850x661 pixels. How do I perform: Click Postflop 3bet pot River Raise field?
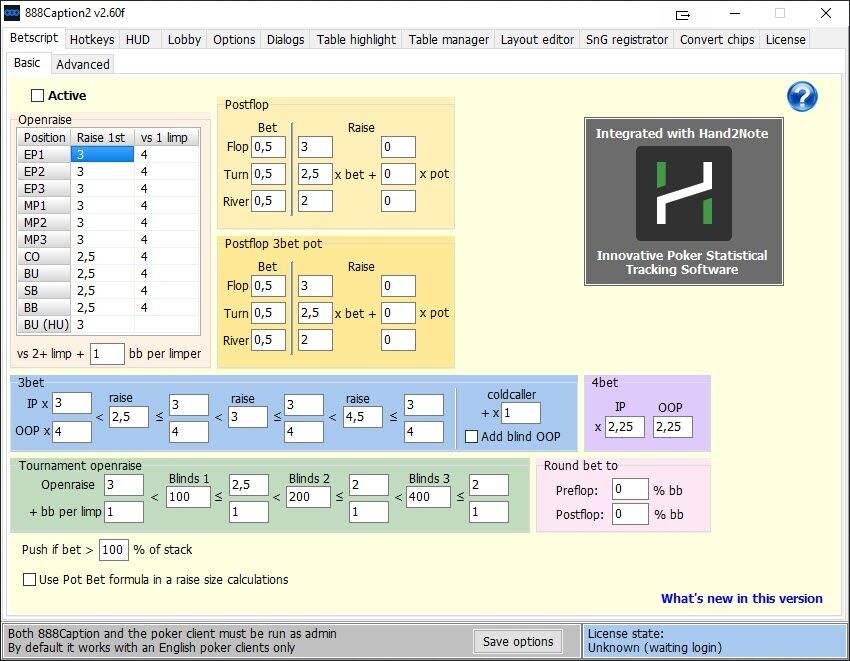coord(315,340)
